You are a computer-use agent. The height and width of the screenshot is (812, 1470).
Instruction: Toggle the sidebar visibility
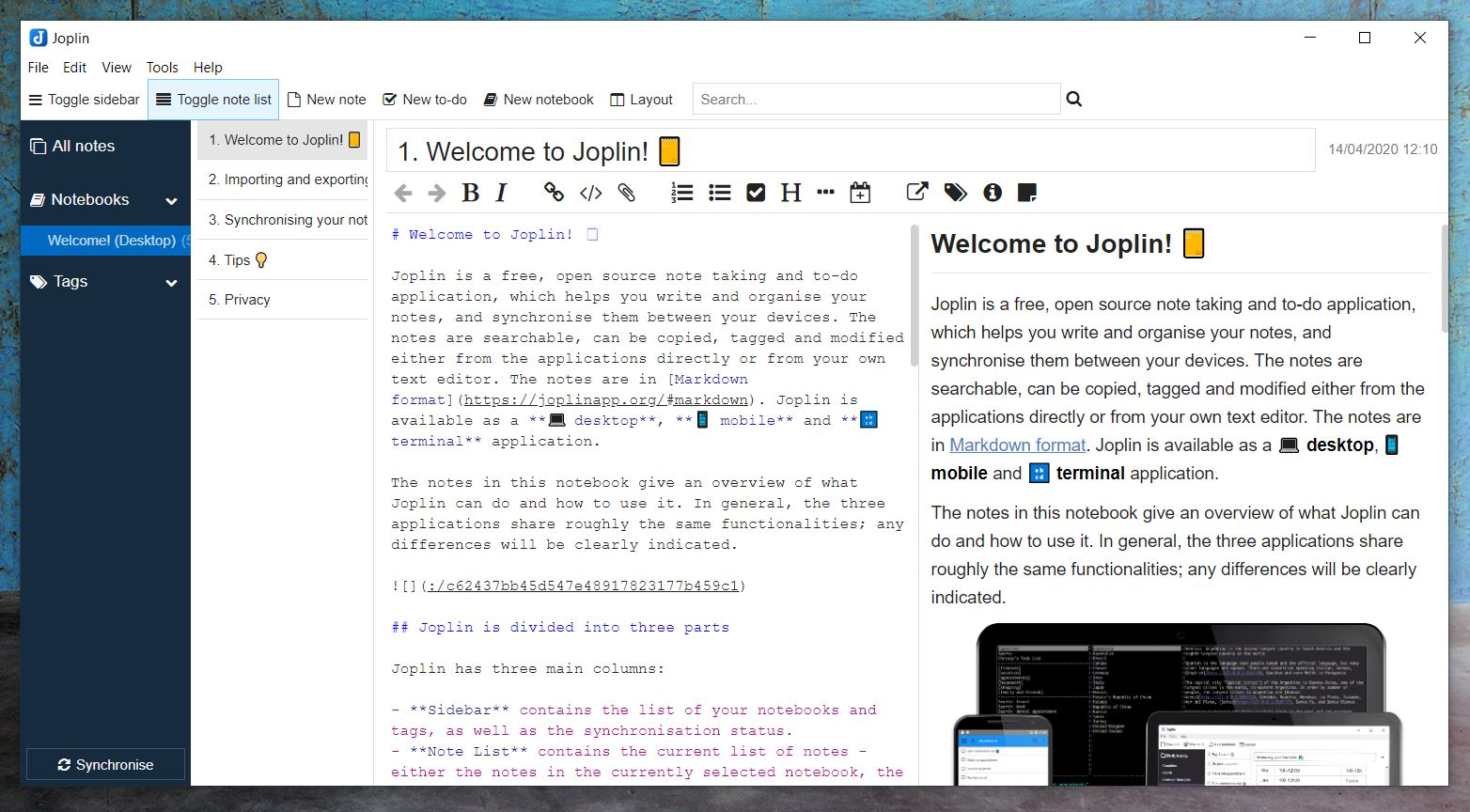tap(85, 100)
